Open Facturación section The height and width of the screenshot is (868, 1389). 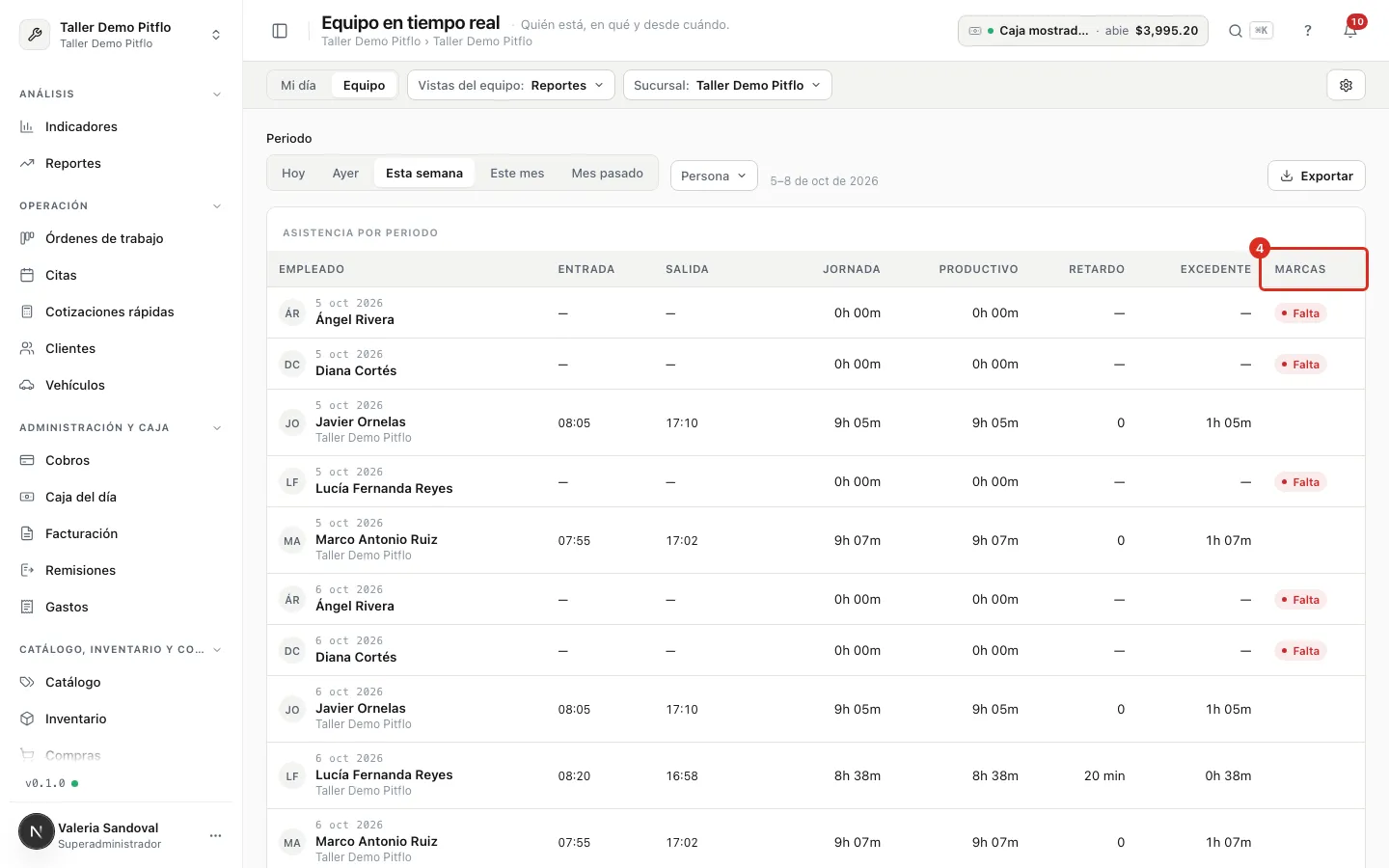coord(121,533)
